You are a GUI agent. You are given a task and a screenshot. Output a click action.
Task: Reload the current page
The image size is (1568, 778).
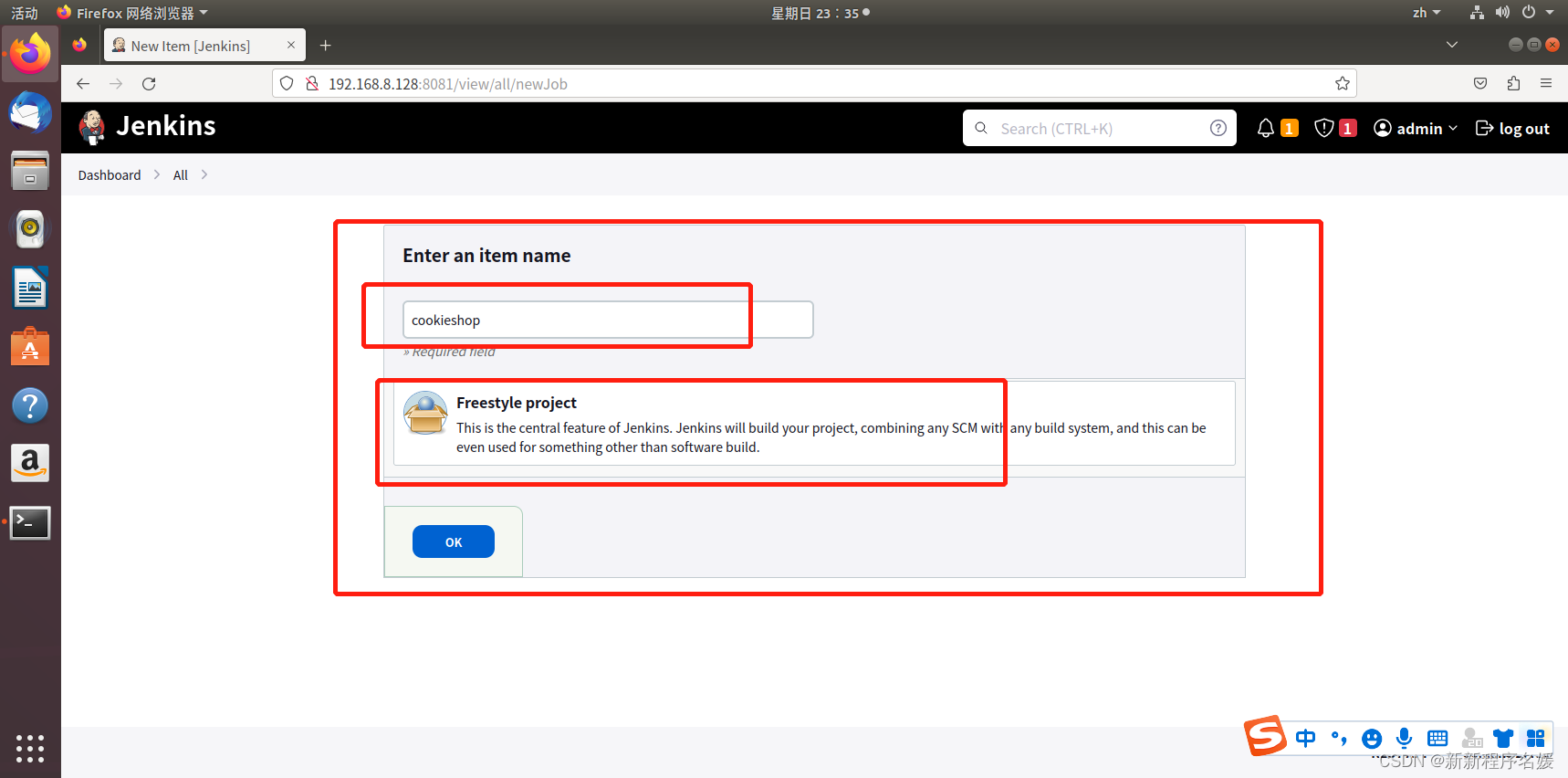click(x=149, y=84)
